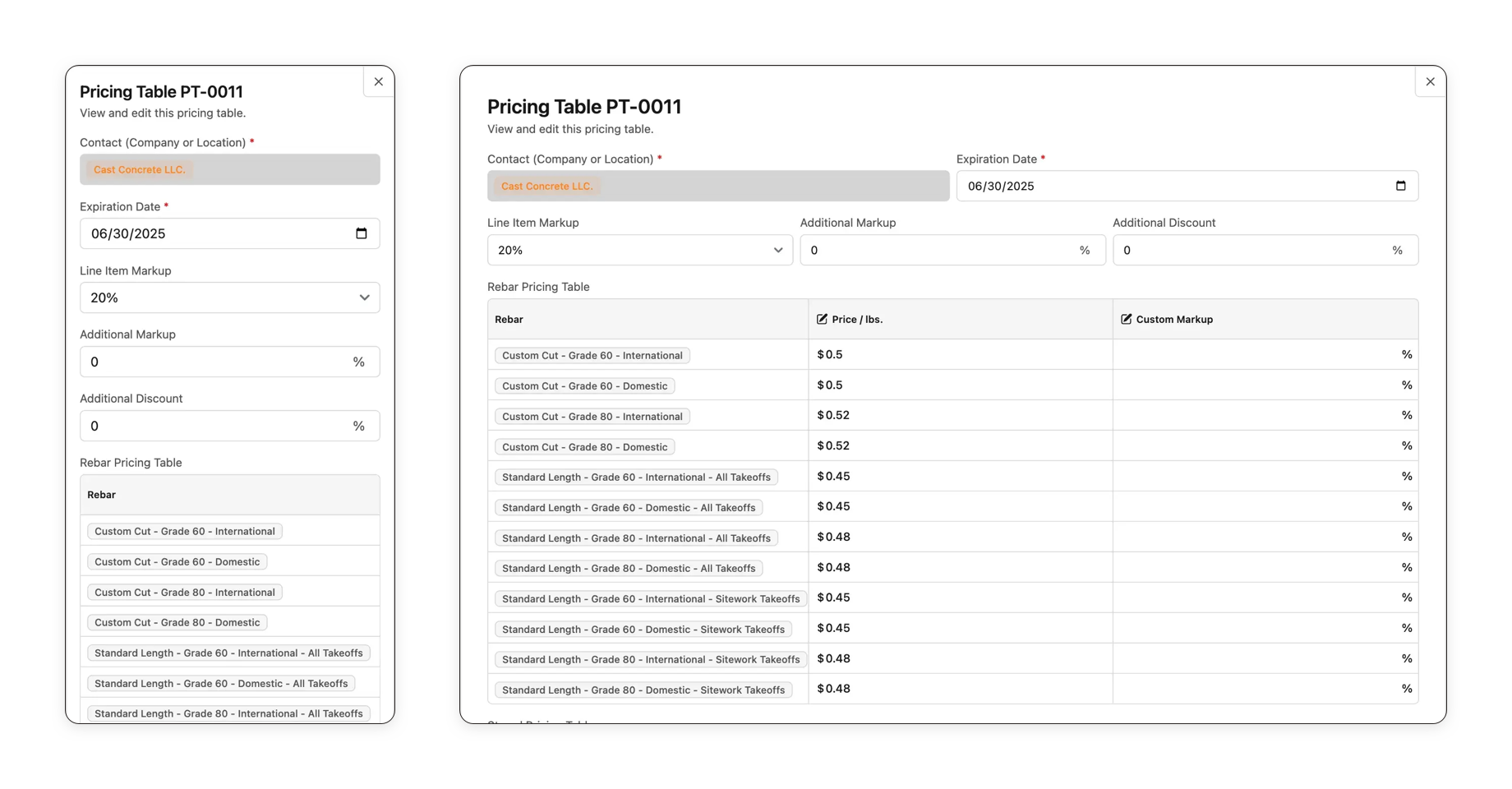This screenshot has width=1512, height=789.
Task: Select Standard Length Grade 60 International Sitework Takeoffs tag
Action: click(650, 598)
